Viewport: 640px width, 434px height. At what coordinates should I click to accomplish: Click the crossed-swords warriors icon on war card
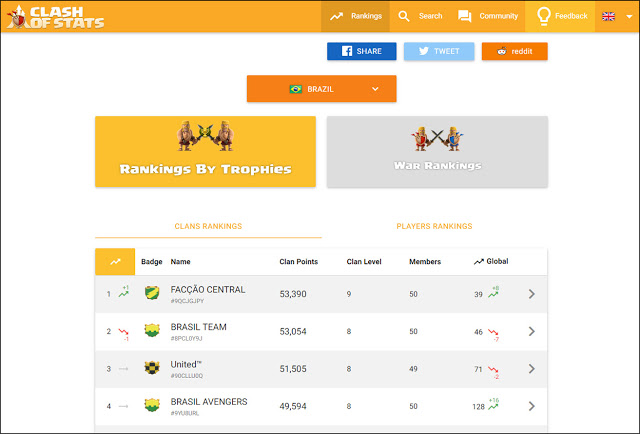(437, 138)
